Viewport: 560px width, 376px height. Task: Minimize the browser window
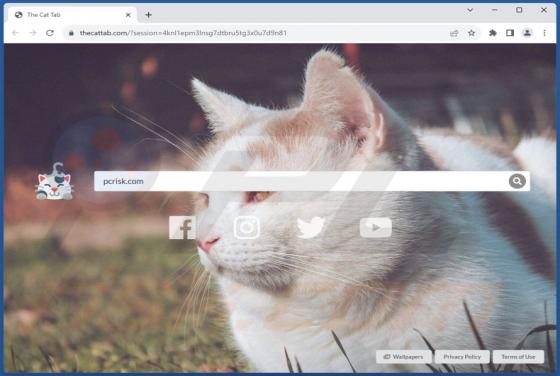click(x=495, y=10)
